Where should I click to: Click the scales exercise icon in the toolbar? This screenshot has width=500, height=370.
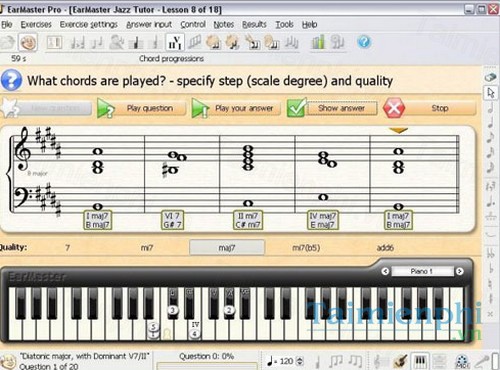pyautogui.click(x=194, y=42)
